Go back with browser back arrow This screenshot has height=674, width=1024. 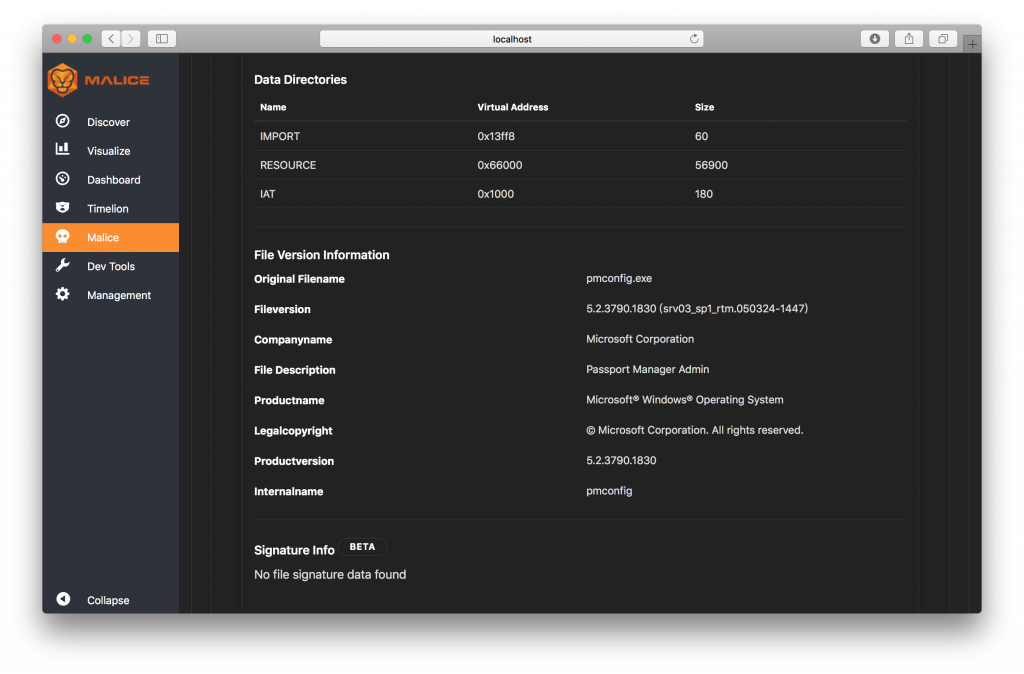pos(111,39)
